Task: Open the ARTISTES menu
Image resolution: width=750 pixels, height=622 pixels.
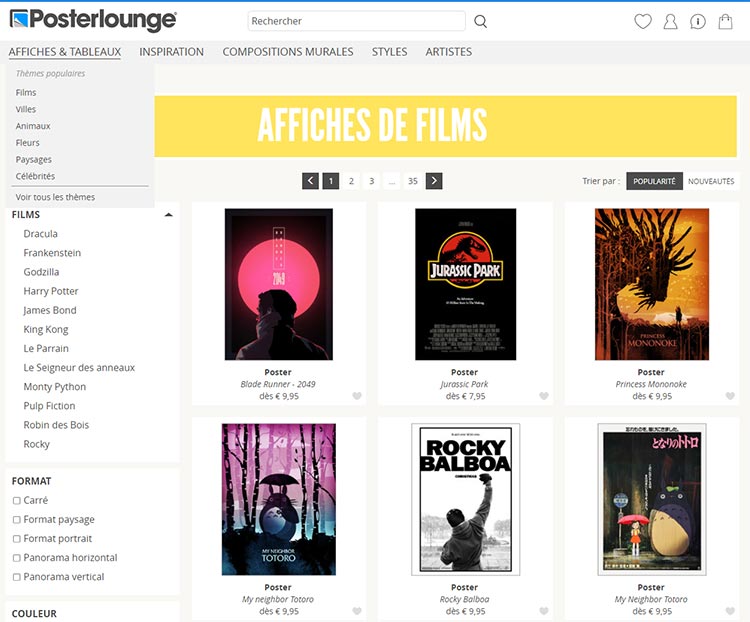Action: (x=449, y=52)
